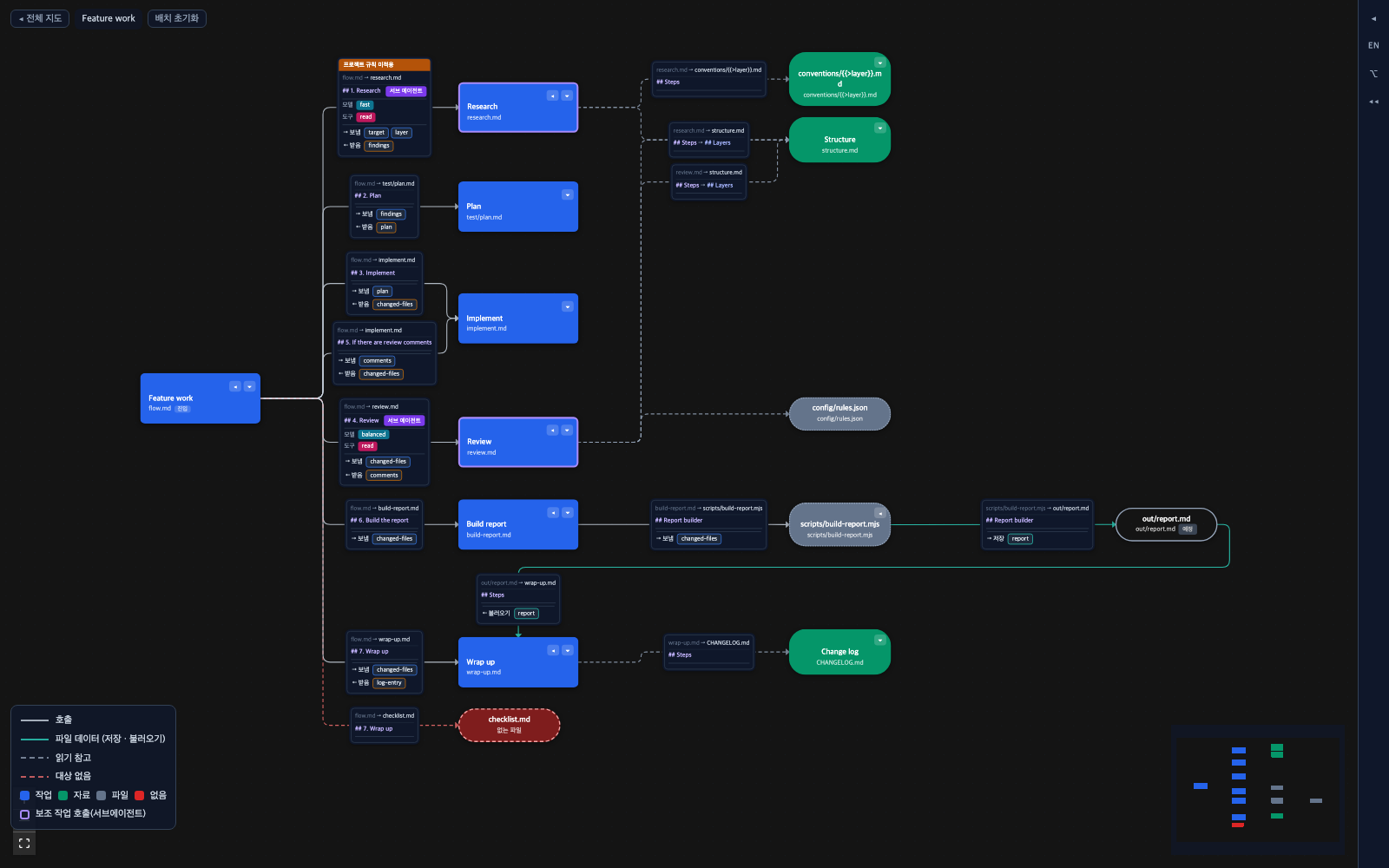Click the green 자료 legend swatch
Image resolution: width=1389 pixels, height=868 pixels.
click(x=63, y=795)
